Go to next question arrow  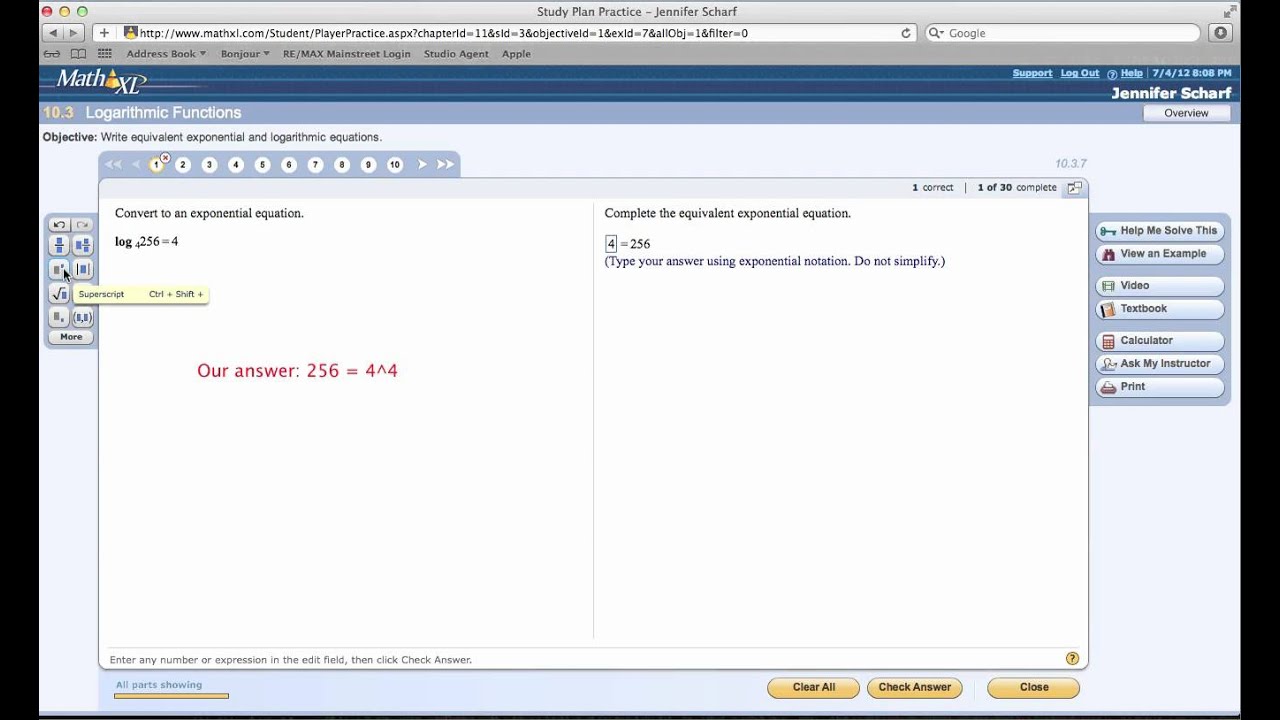[422, 164]
